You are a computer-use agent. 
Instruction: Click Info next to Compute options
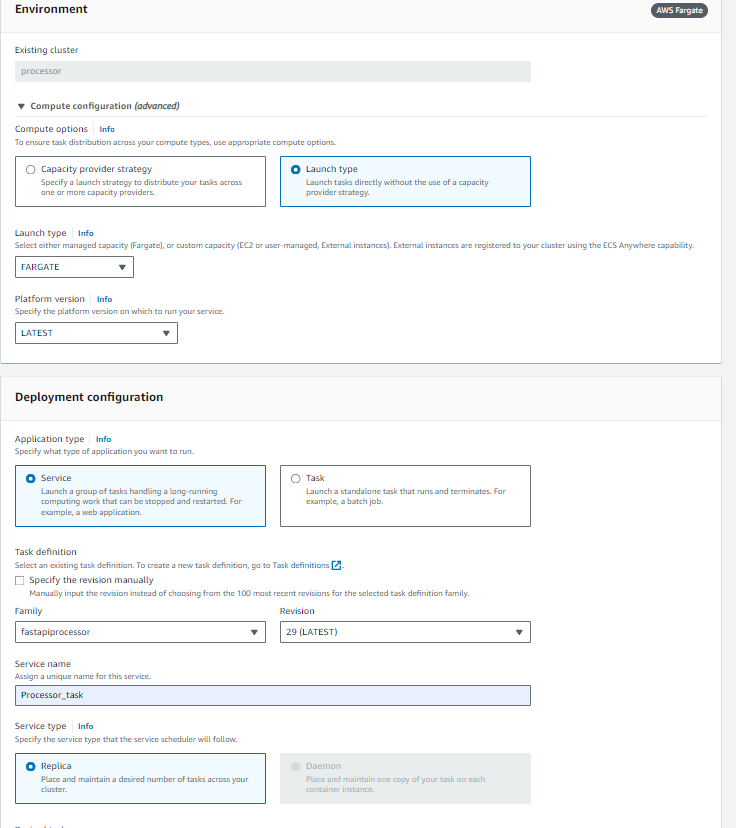click(x=106, y=128)
